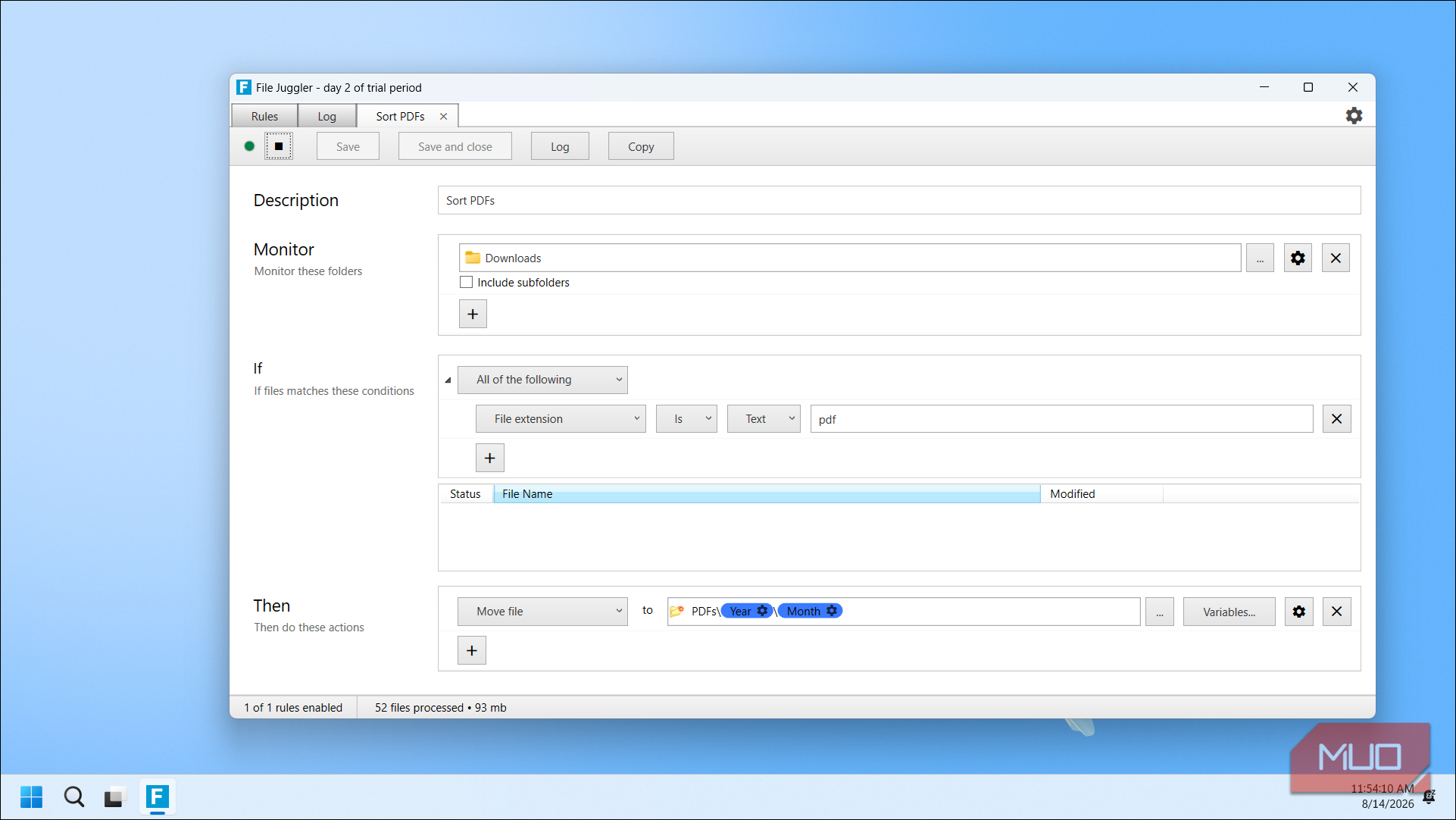The height and width of the screenshot is (820, 1456).
Task: Open Move file action settings gear
Action: (1298, 612)
